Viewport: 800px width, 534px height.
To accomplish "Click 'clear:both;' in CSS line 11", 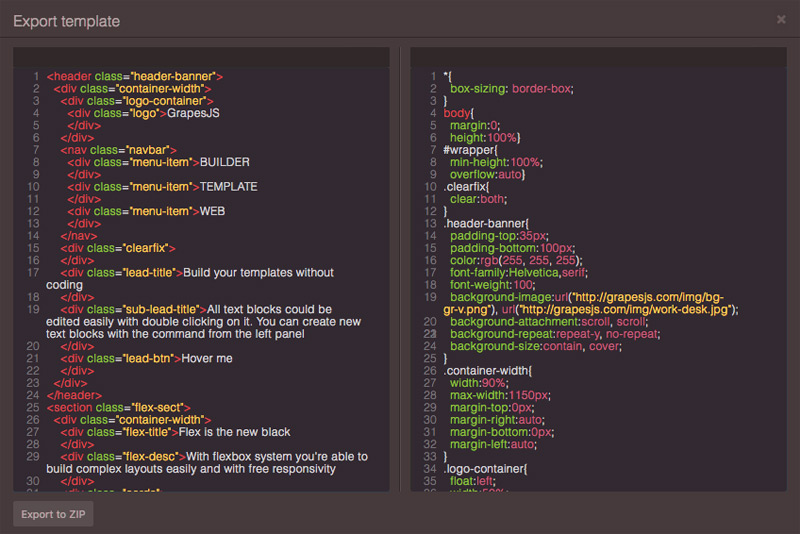I will click(x=479, y=199).
